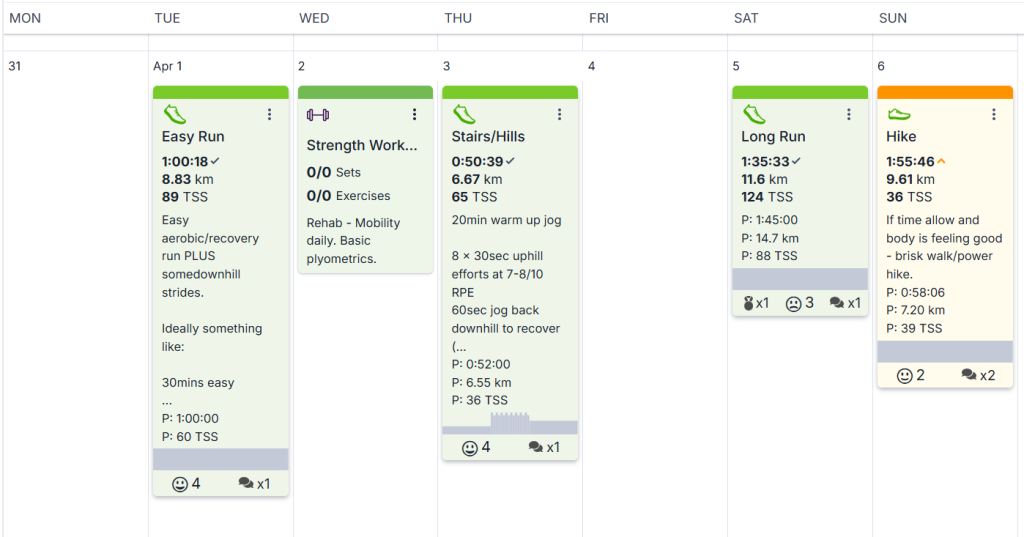1024x537 pixels.
Task: Click the interval chart on Stairs/Hills card
Action: (510, 424)
